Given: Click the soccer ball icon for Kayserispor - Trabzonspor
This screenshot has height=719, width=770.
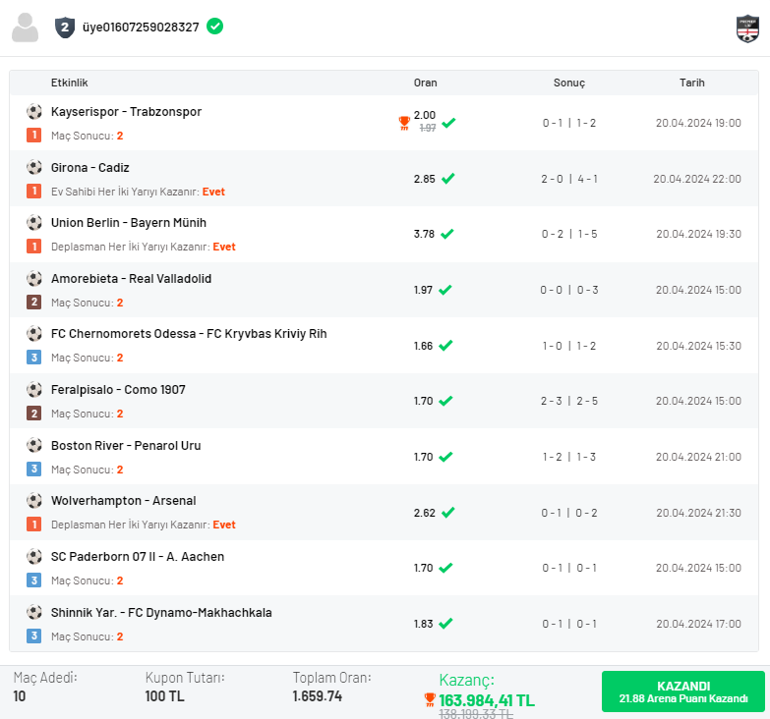Looking at the screenshot, I should [x=34, y=112].
